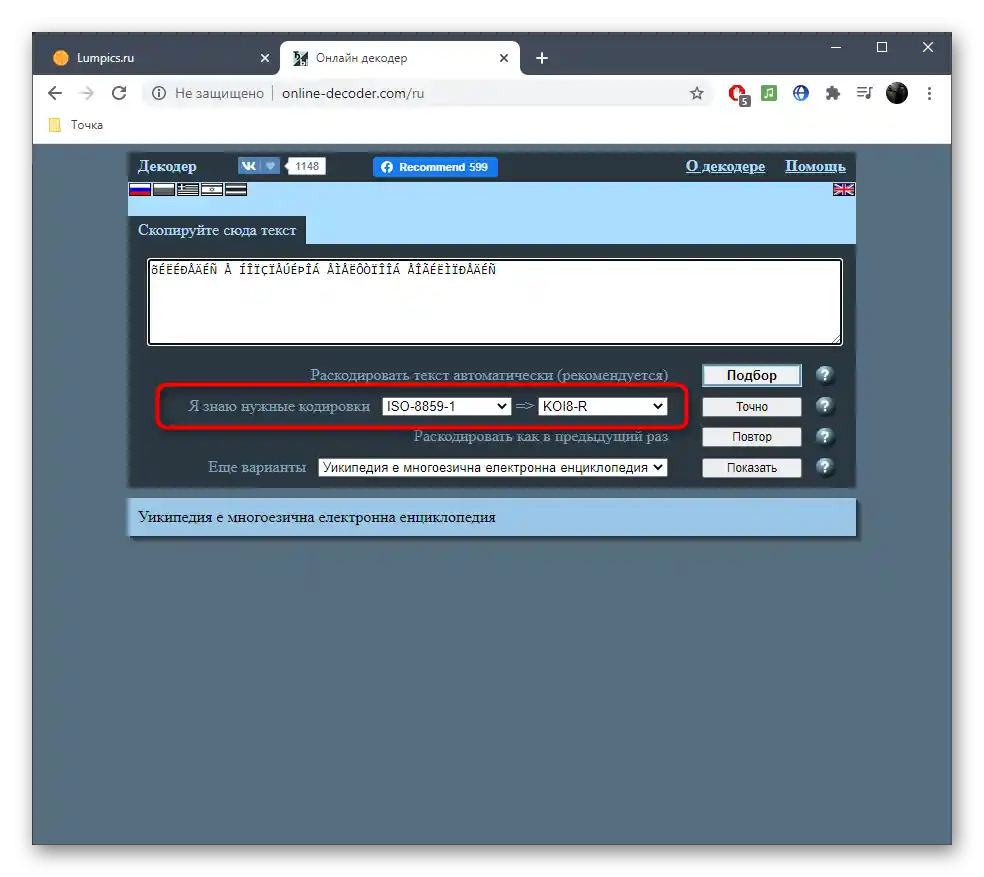
Task: Click 'Расходировать текст автоматически (рекомендуется)' label
Action: coord(489,375)
